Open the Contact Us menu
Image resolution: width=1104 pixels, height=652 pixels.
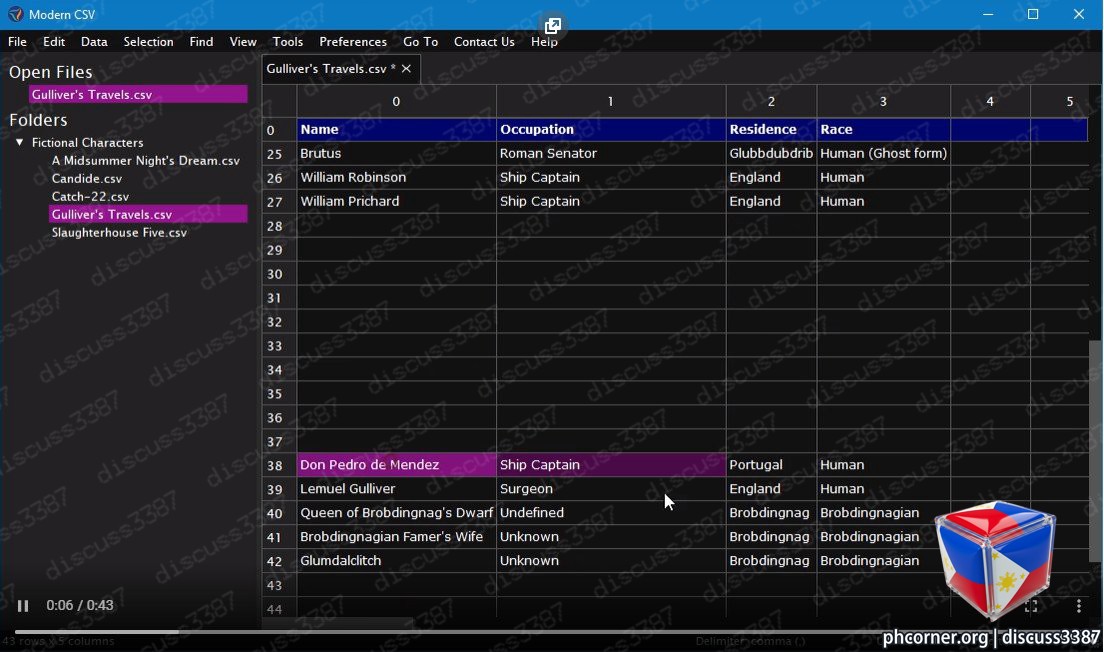pos(484,42)
